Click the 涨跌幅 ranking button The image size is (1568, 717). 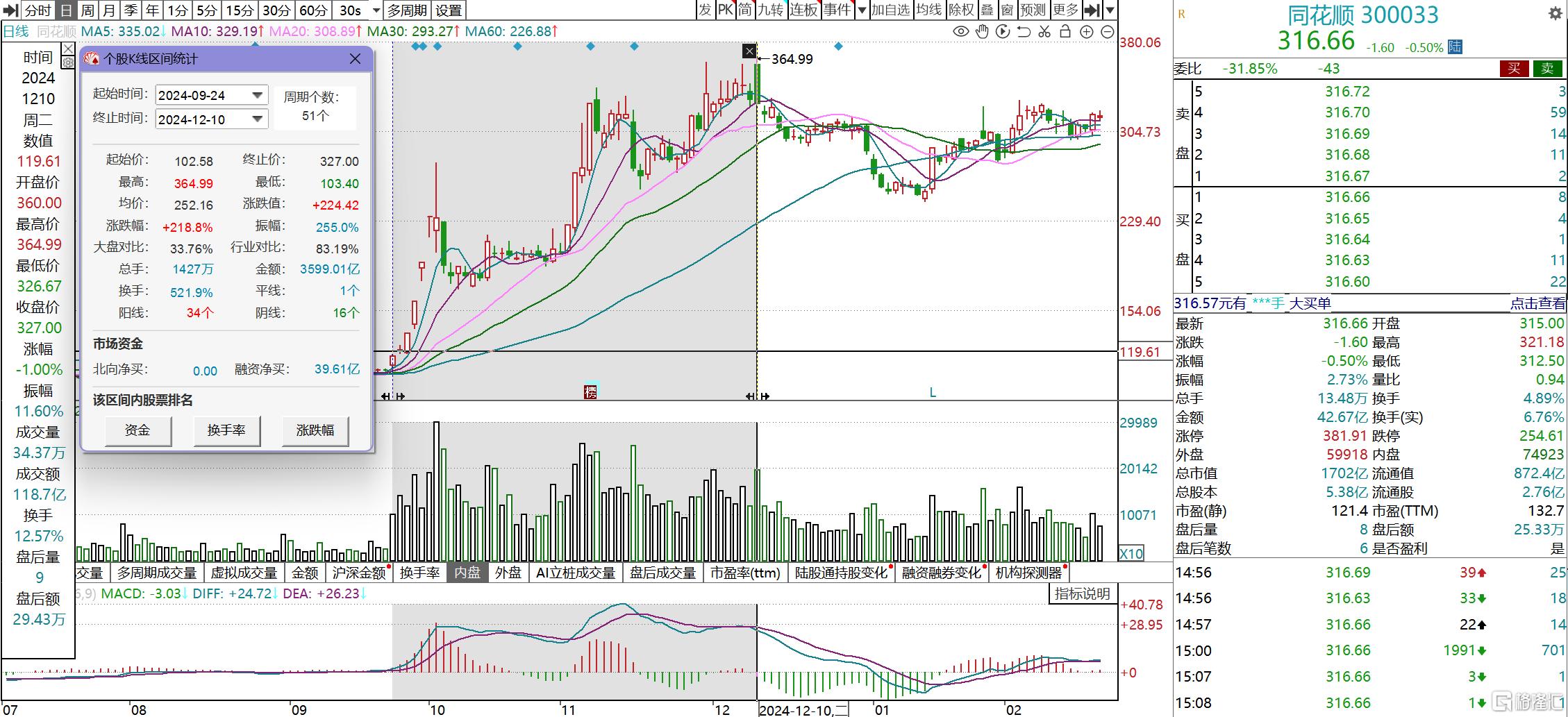coord(315,430)
